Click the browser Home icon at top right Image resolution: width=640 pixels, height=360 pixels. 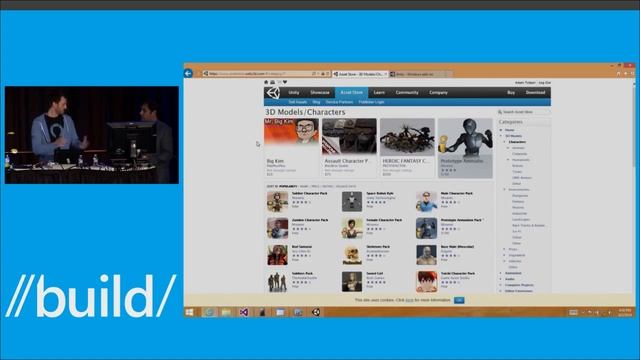click(618, 73)
